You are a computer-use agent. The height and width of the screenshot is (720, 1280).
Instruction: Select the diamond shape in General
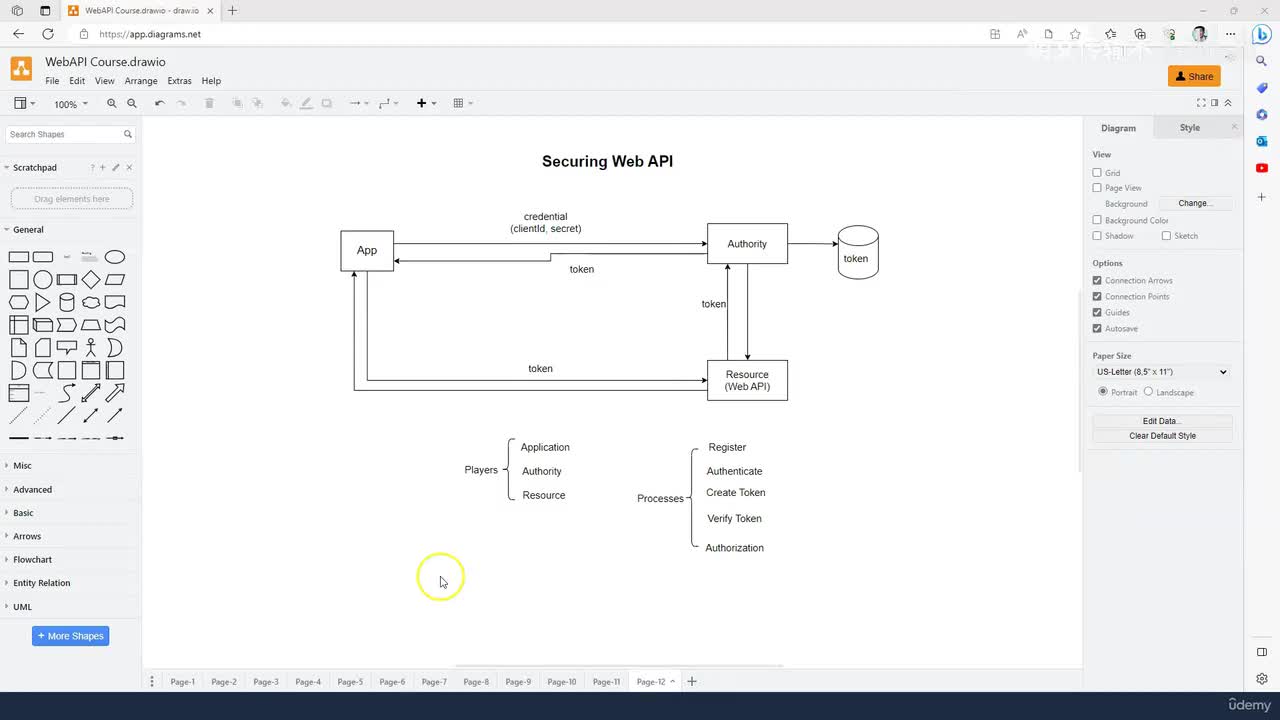(91, 280)
